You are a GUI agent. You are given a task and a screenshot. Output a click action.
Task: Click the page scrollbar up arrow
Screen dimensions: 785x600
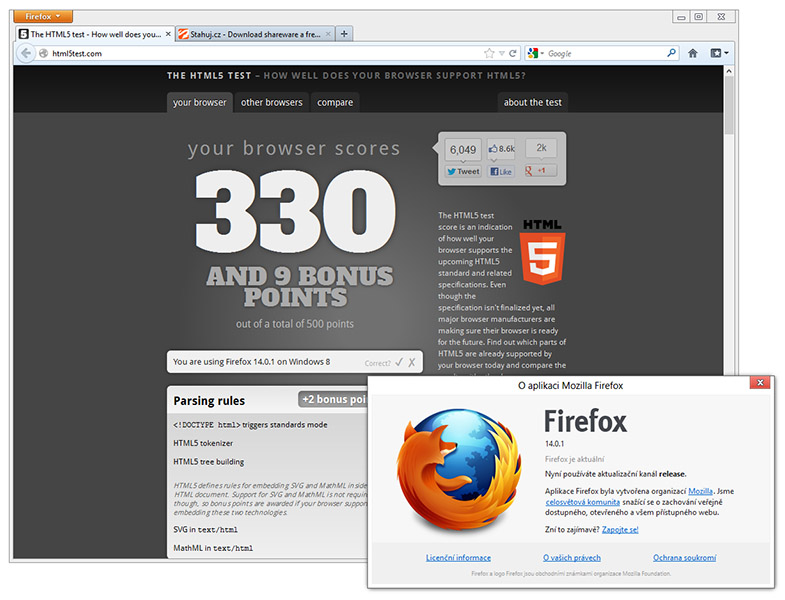pyautogui.click(x=729, y=71)
